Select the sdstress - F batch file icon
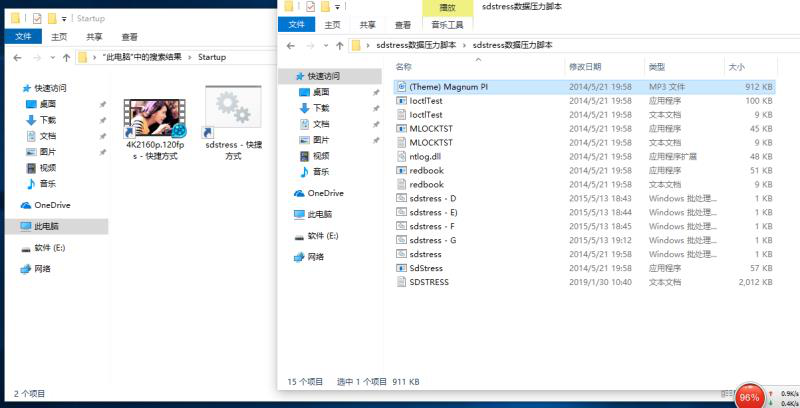Image resolution: width=800 pixels, height=408 pixels. [402, 226]
